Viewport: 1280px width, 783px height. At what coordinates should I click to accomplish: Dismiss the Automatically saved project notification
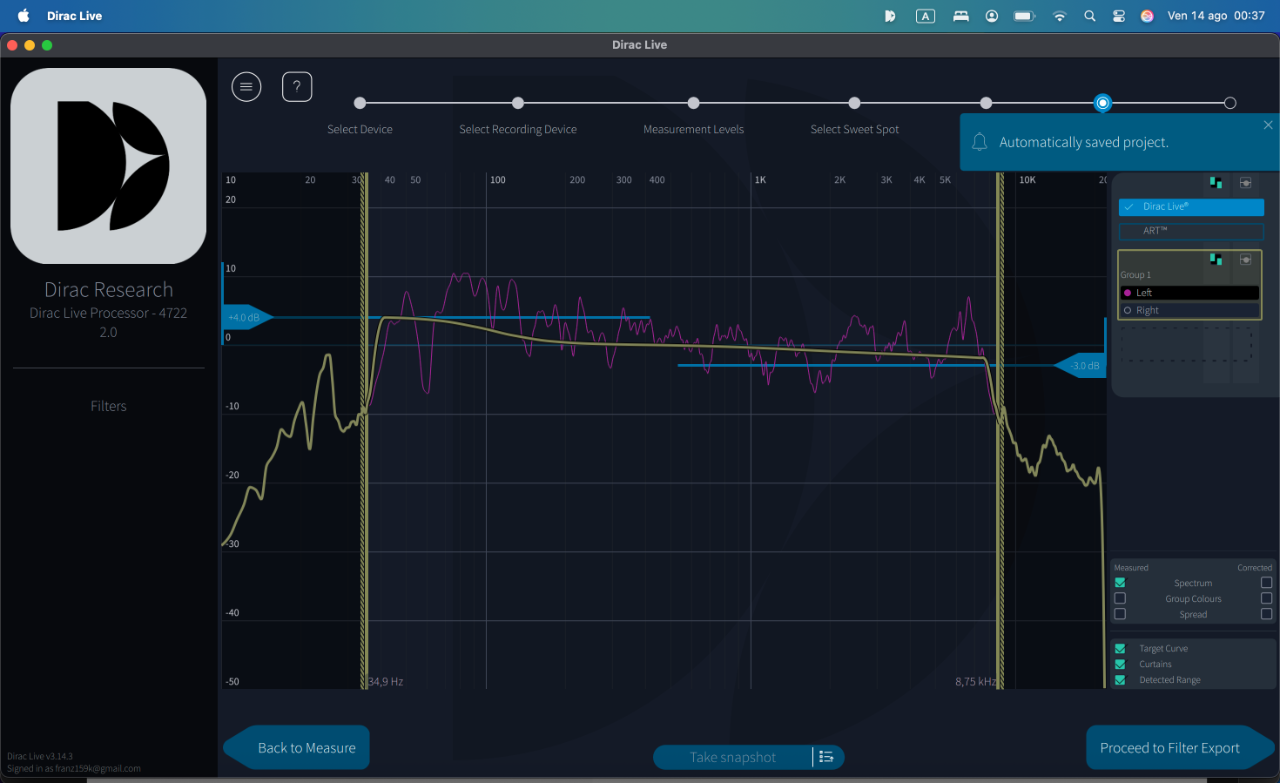1268,125
